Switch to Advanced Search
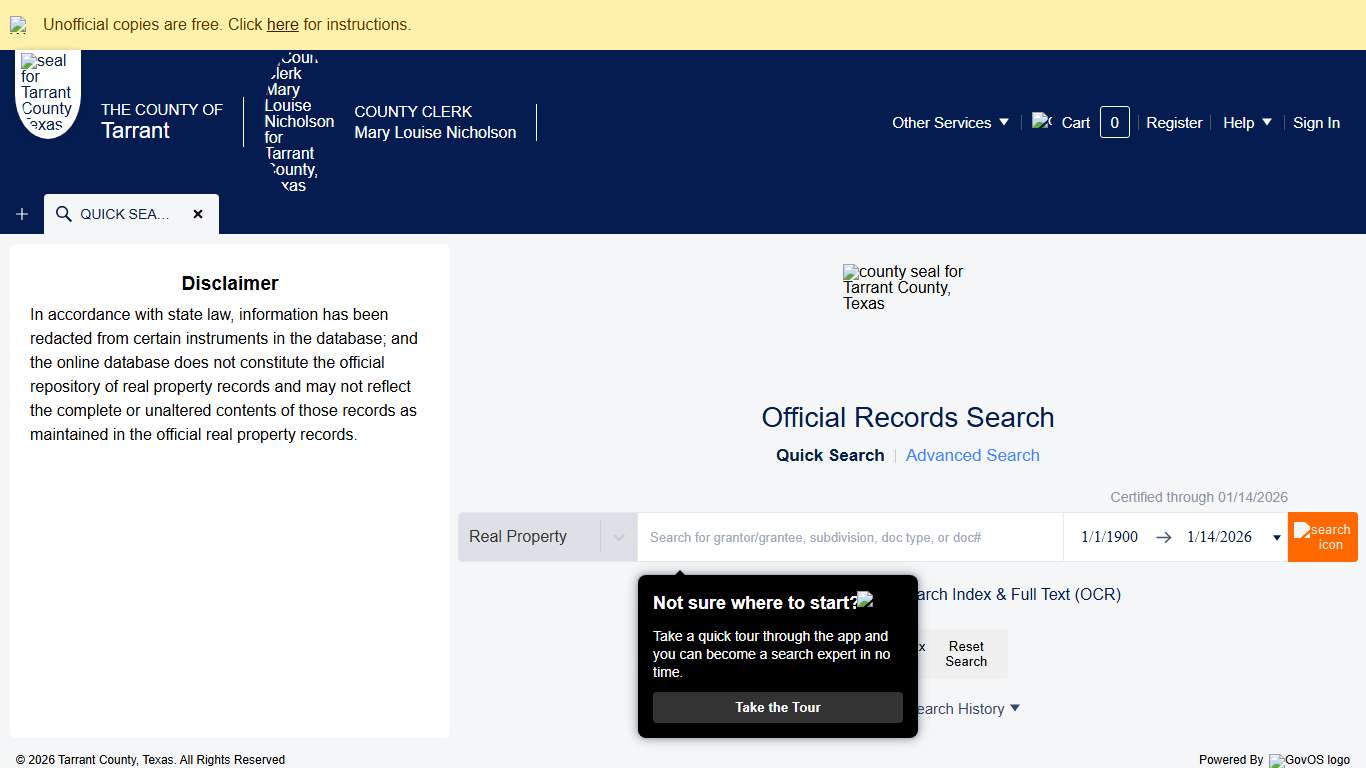 point(972,455)
